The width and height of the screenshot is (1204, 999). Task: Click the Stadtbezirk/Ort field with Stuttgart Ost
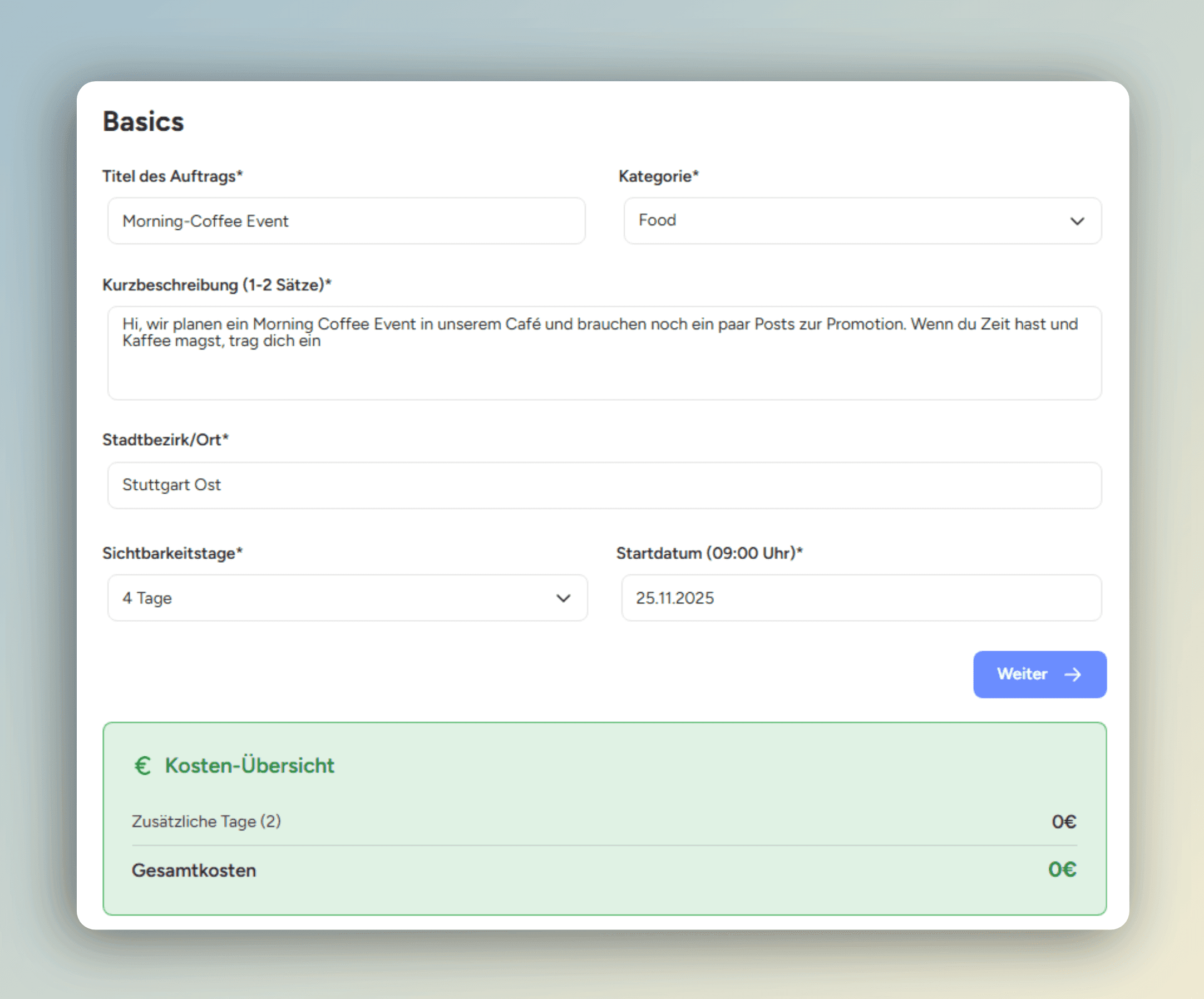point(604,485)
